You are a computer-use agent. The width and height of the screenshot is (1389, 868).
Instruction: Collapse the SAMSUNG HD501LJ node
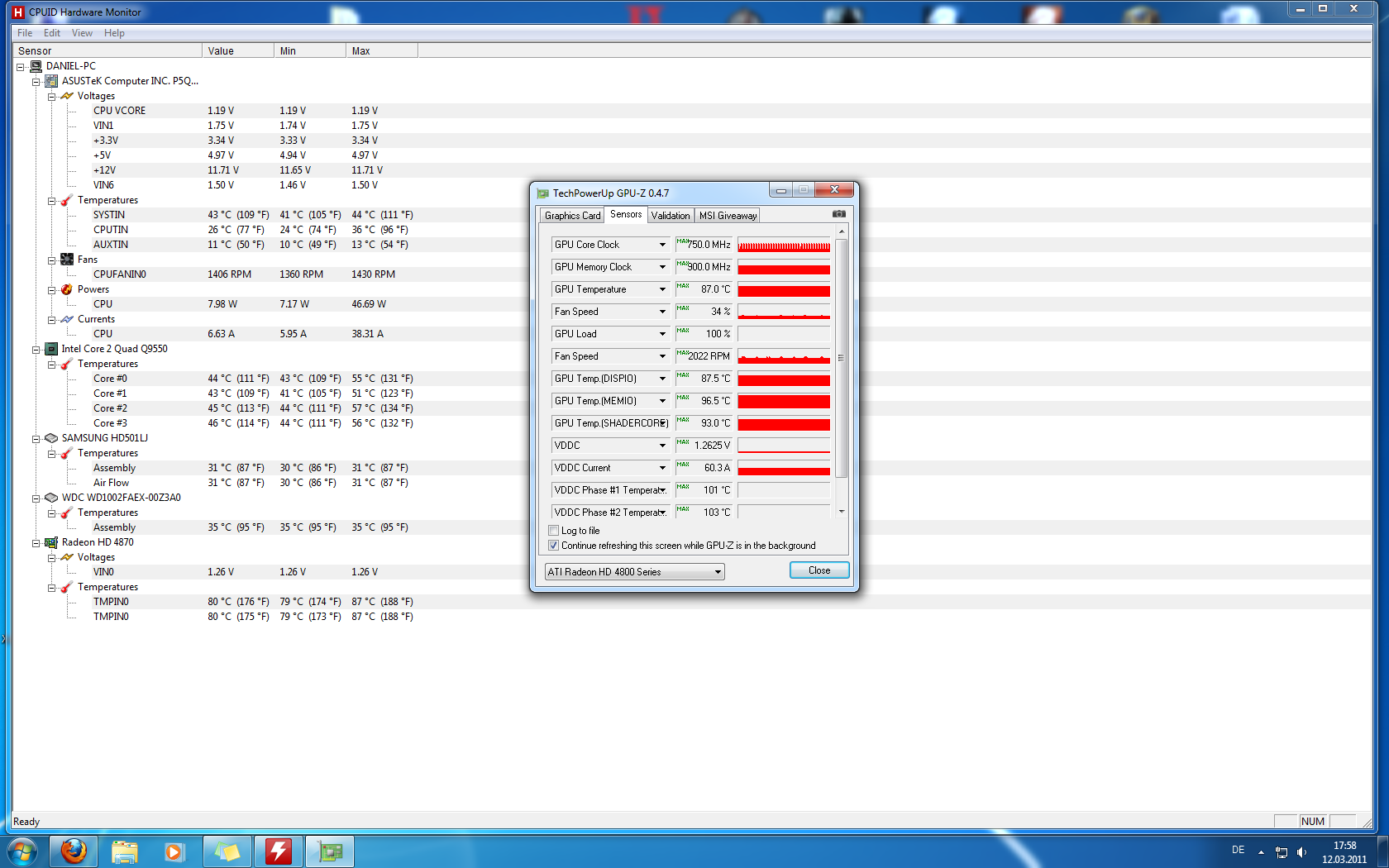(36, 438)
